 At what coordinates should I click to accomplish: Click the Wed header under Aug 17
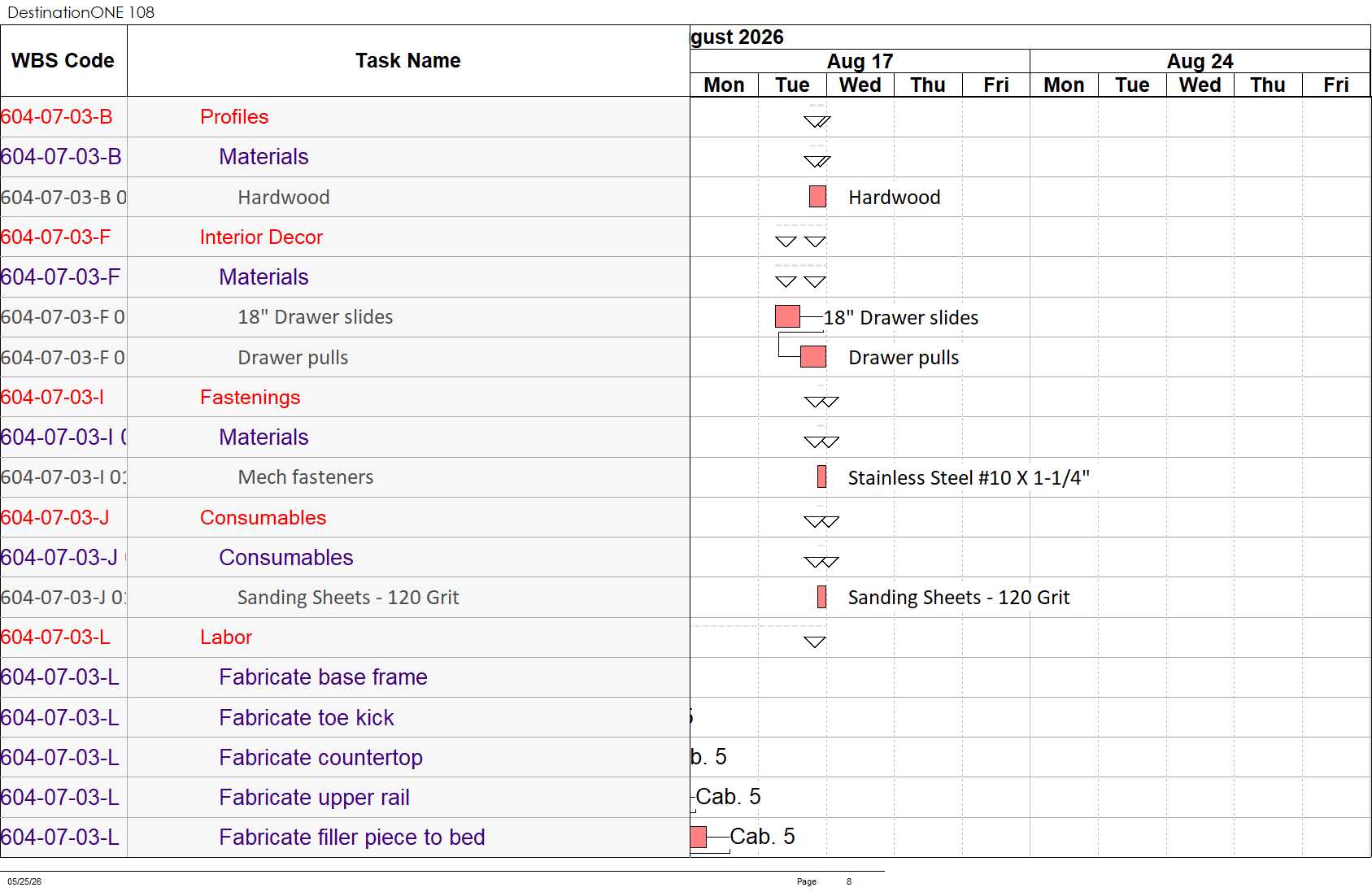(x=860, y=85)
